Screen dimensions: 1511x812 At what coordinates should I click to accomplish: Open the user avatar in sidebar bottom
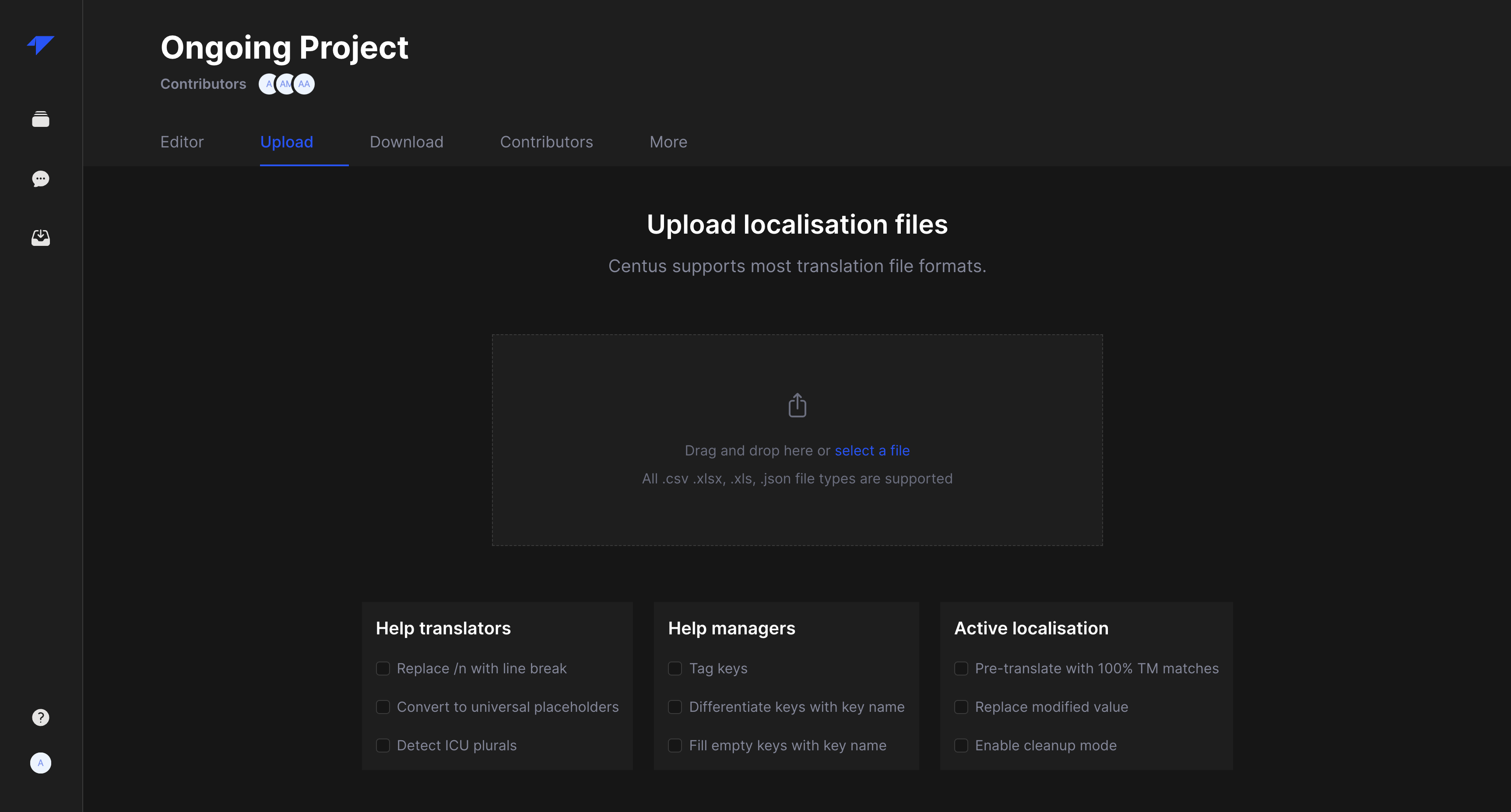[x=40, y=763]
